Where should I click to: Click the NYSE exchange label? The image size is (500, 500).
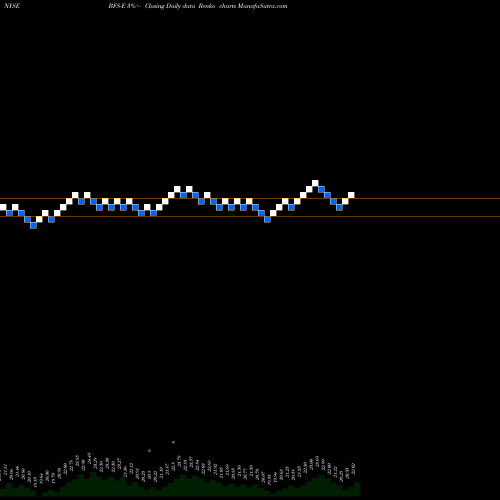point(12,6)
